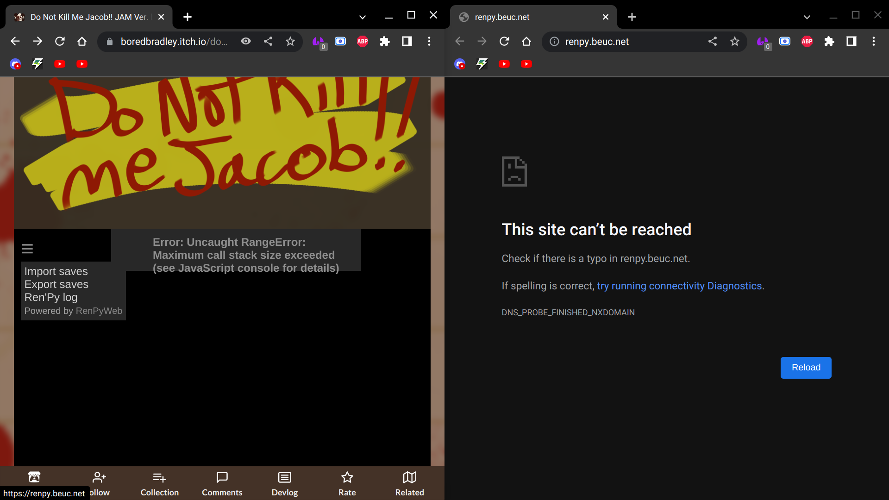Open itch.io store icon in bottom bar
Screen dimensions: 889x500
[34, 477]
